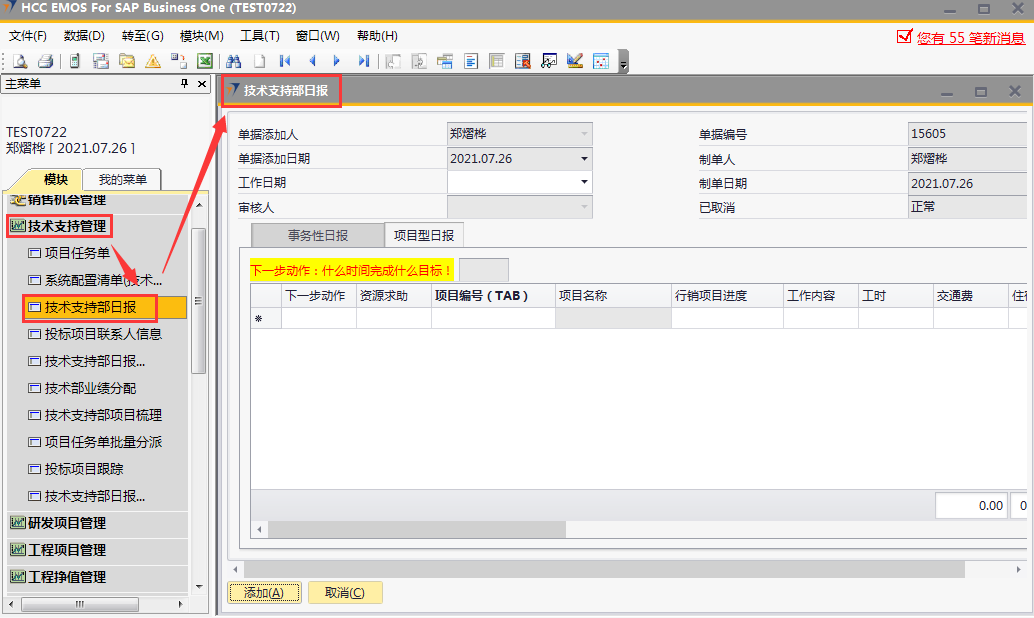Screen dimensions: 1034x618
Task: Open the 单据添加日期 date dropdown
Action: pyautogui.click(x=584, y=158)
